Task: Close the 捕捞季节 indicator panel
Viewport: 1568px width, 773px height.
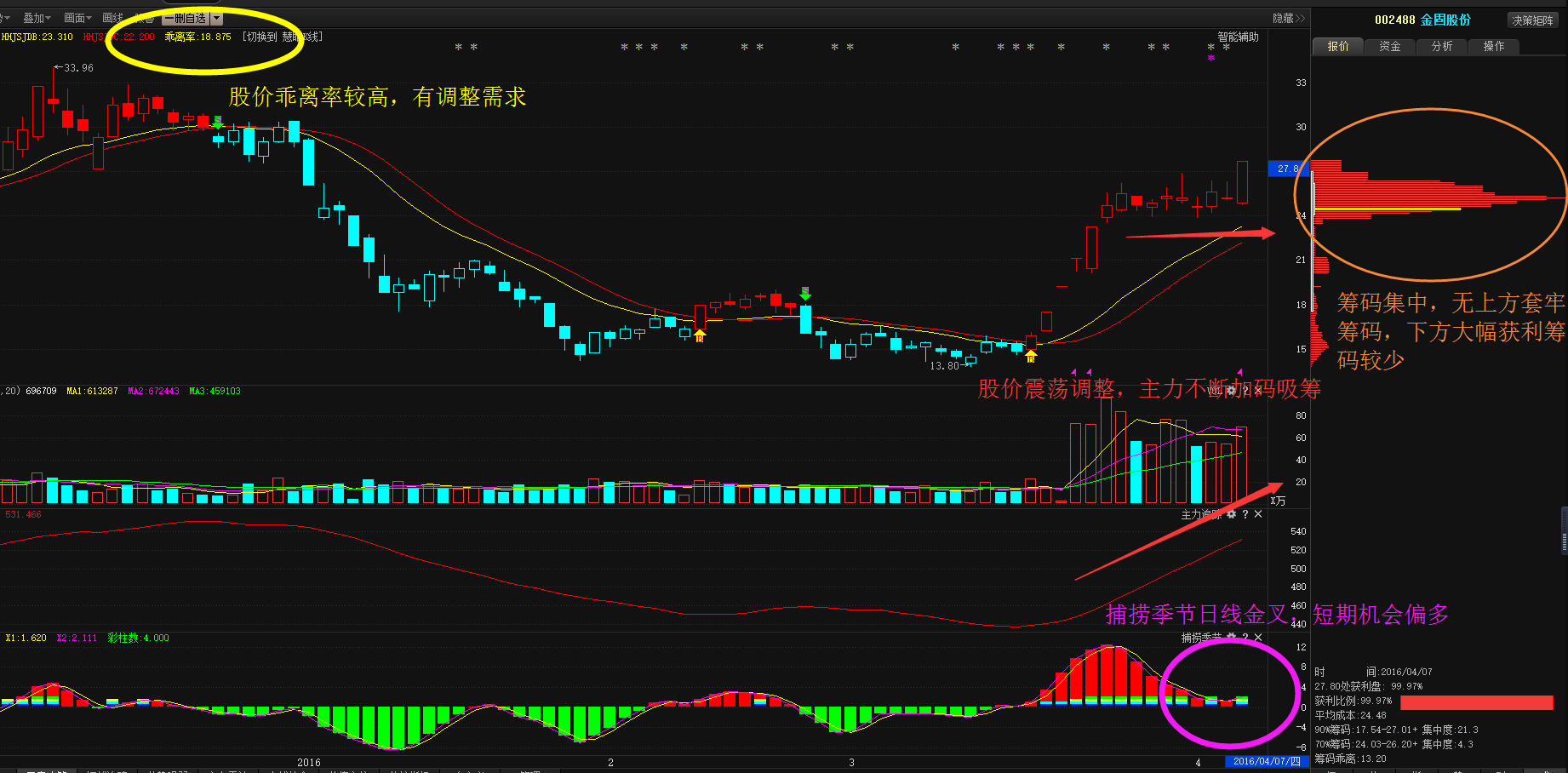Action: pos(1258,637)
